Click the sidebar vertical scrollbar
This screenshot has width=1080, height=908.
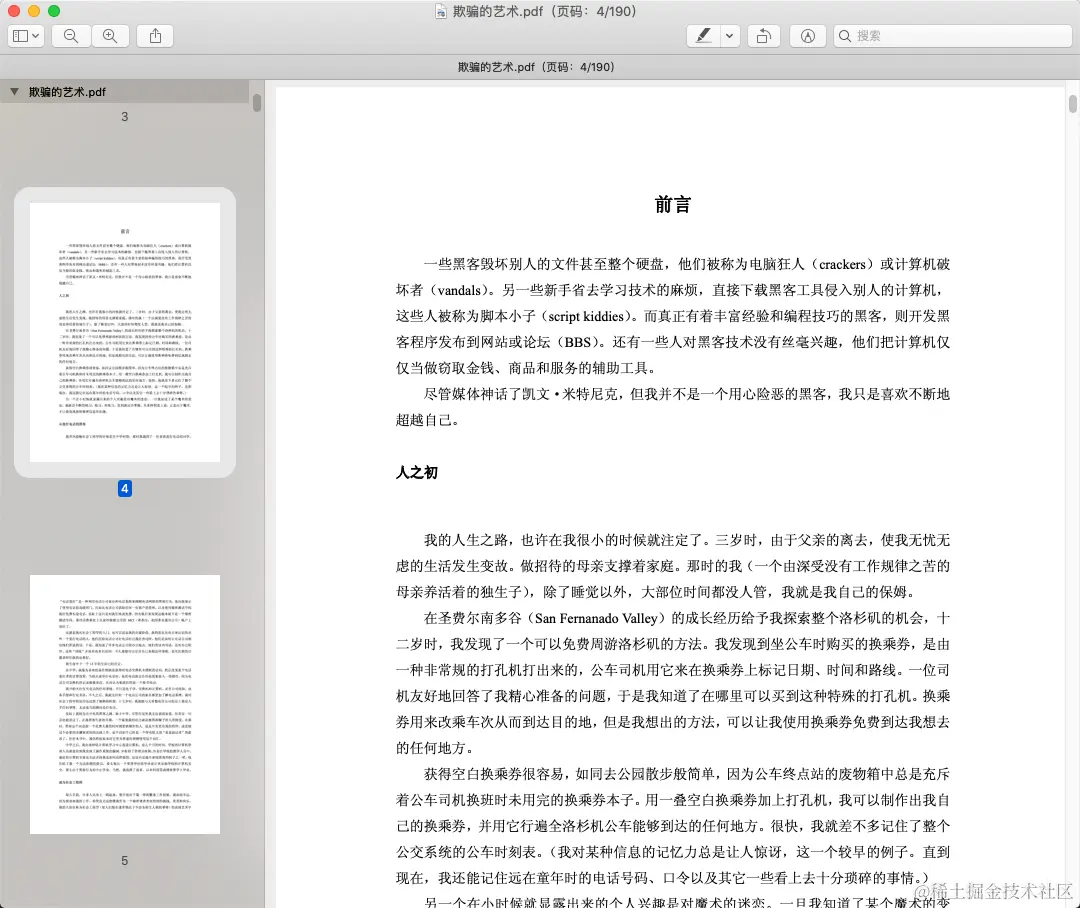[257, 103]
